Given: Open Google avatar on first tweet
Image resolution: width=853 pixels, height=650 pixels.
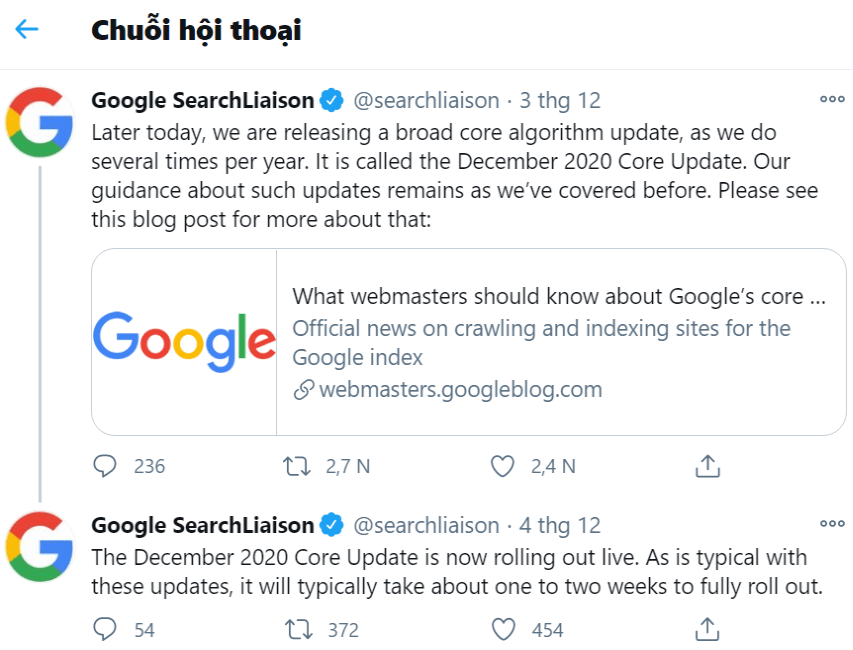Looking at the screenshot, I should click(39, 122).
